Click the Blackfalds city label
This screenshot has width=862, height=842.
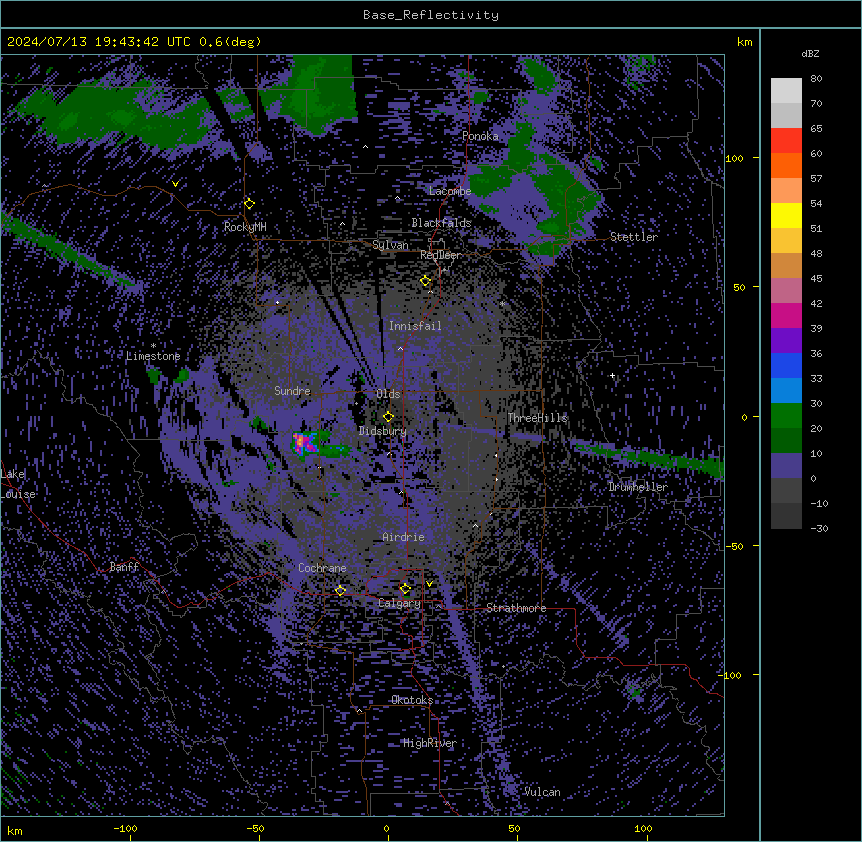pos(441,223)
